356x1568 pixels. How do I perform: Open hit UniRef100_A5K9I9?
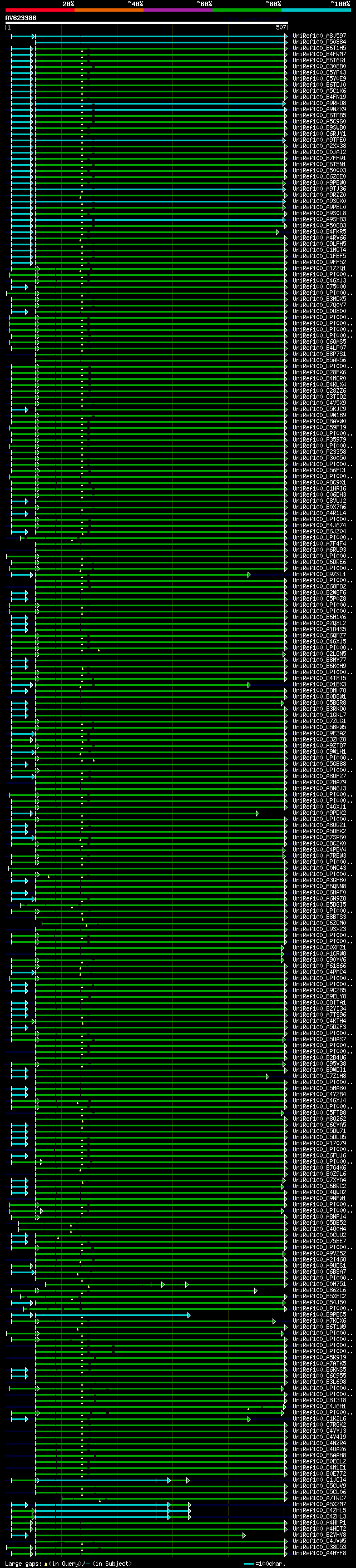(319, 1357)
